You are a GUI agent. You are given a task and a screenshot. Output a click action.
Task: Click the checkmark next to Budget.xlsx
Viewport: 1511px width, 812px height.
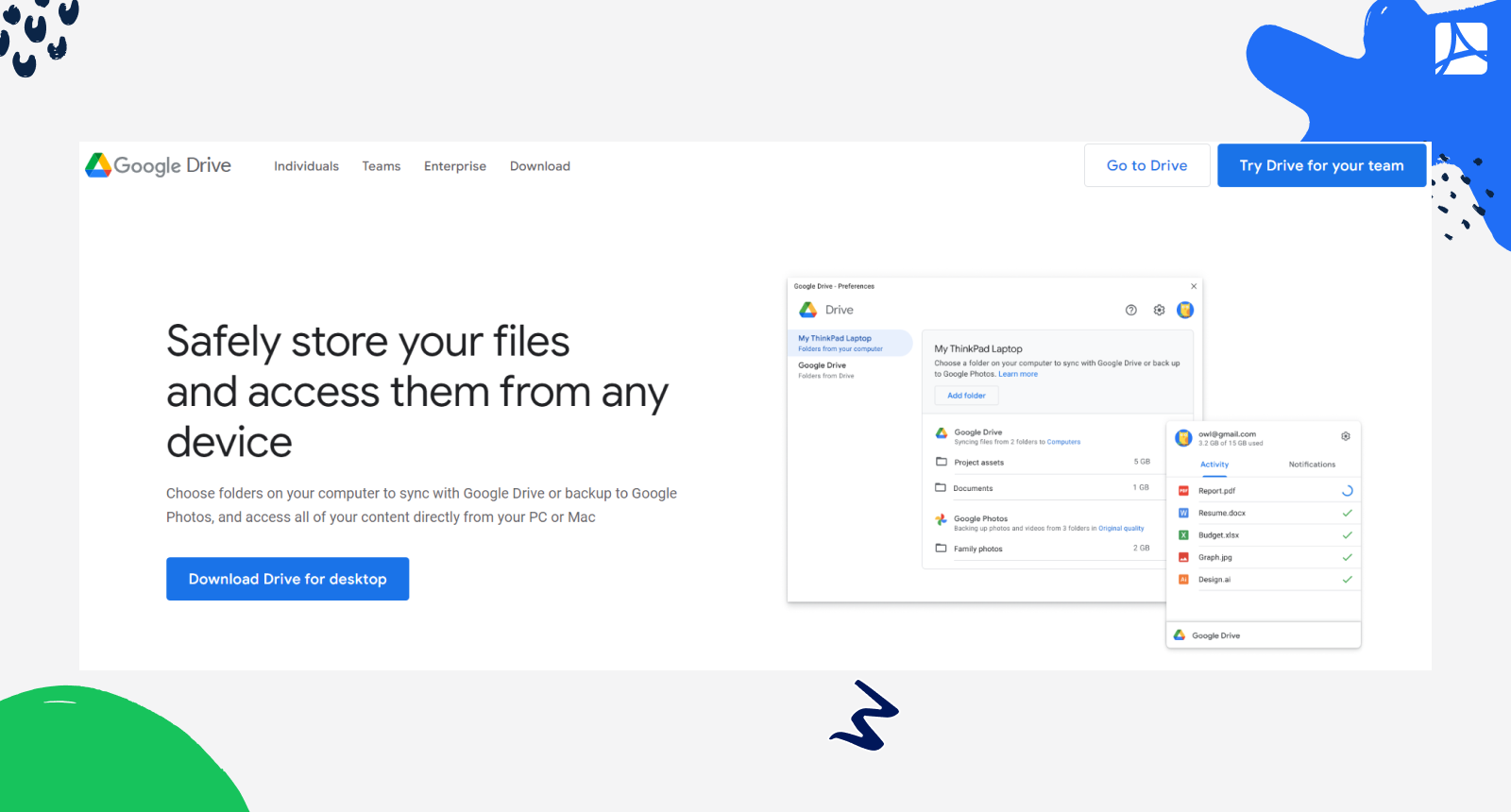pyautogui.click(x=1348, y=535)
